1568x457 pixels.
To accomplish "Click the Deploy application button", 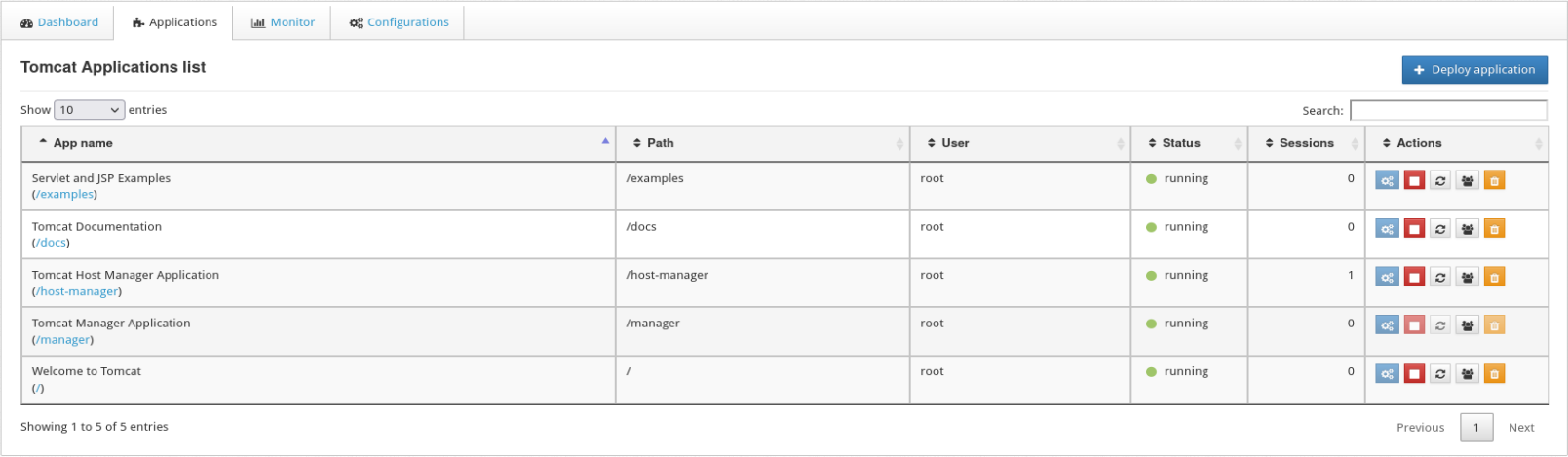I will 1474,70.
